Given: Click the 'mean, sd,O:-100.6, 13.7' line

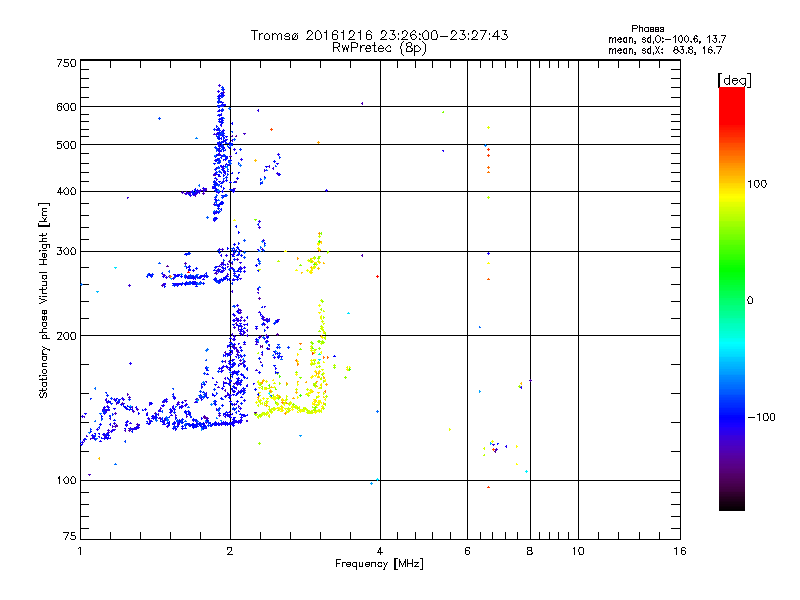Looking at the screenshot, I should (667, 39).
